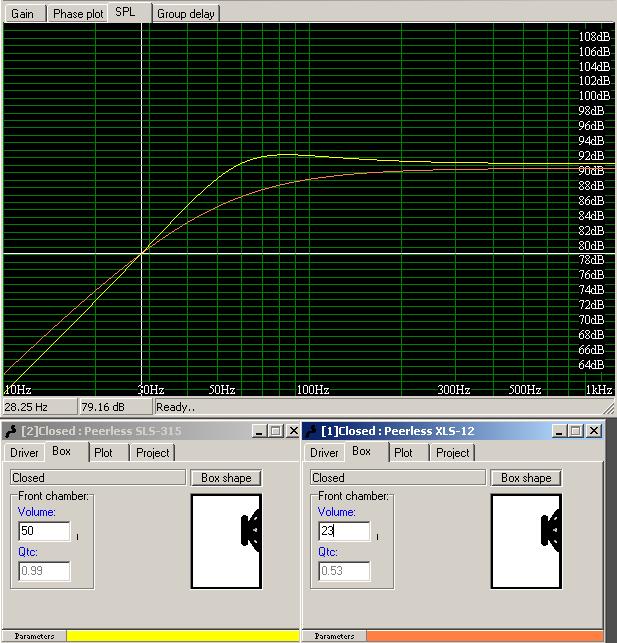The image size is (617, 643).
Task: Click the 64dB axis label
Action: coord(591,364)
